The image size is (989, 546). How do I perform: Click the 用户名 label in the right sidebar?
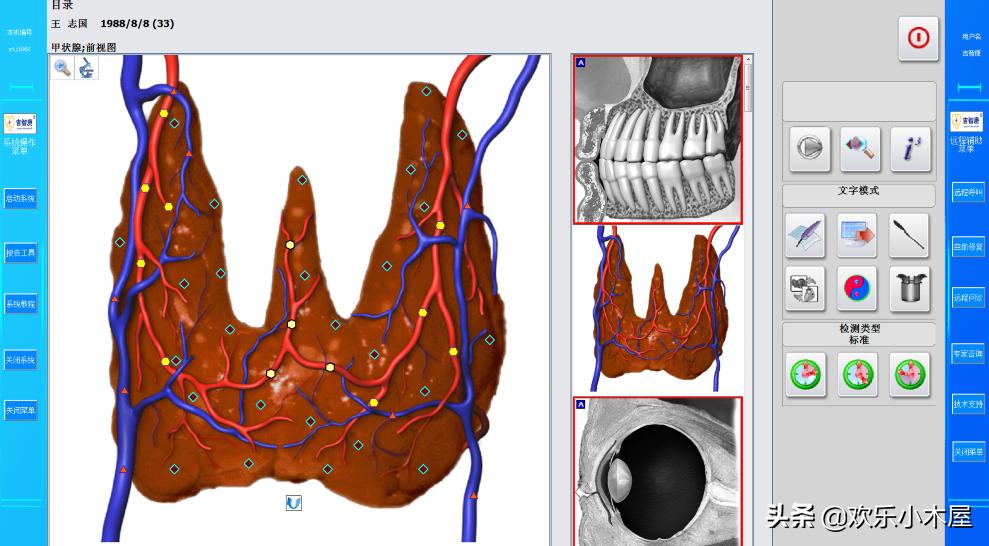tap(971, 37)
